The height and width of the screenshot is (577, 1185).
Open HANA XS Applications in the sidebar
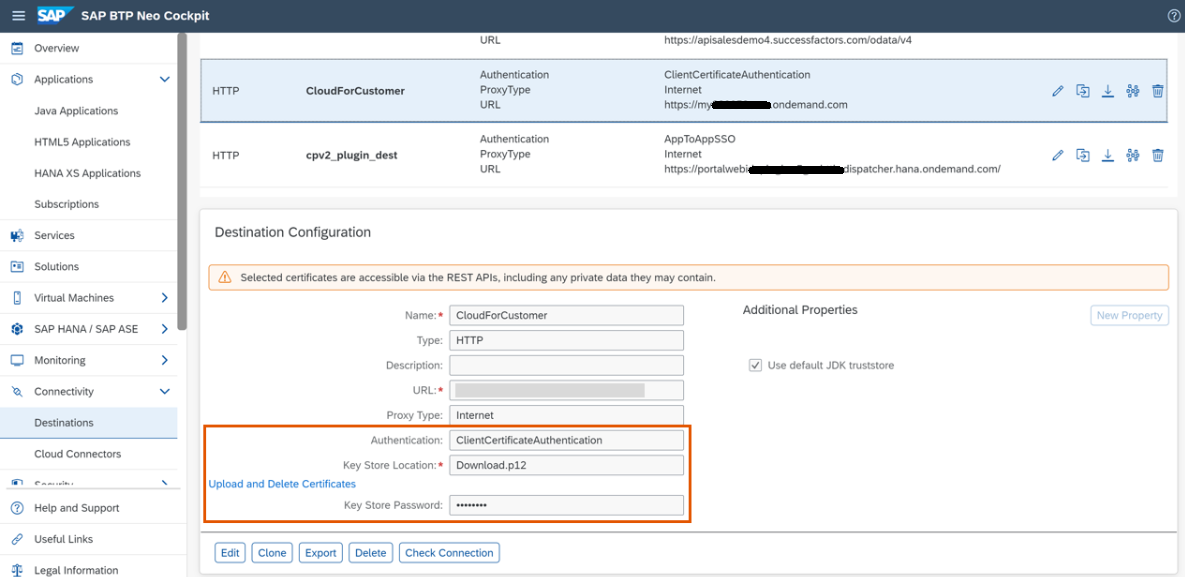(x=88, y=173)
